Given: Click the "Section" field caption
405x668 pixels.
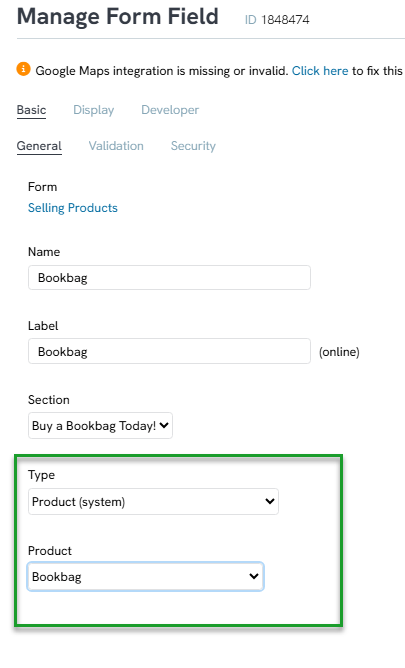Looking at the screenshot, I should (x=49, y=400).
